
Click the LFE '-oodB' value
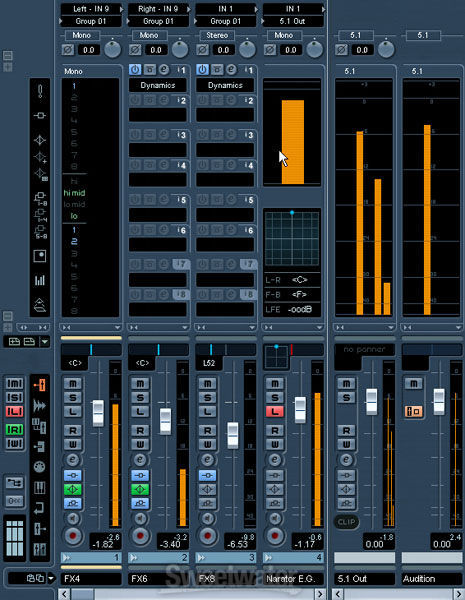pos(300,309)
